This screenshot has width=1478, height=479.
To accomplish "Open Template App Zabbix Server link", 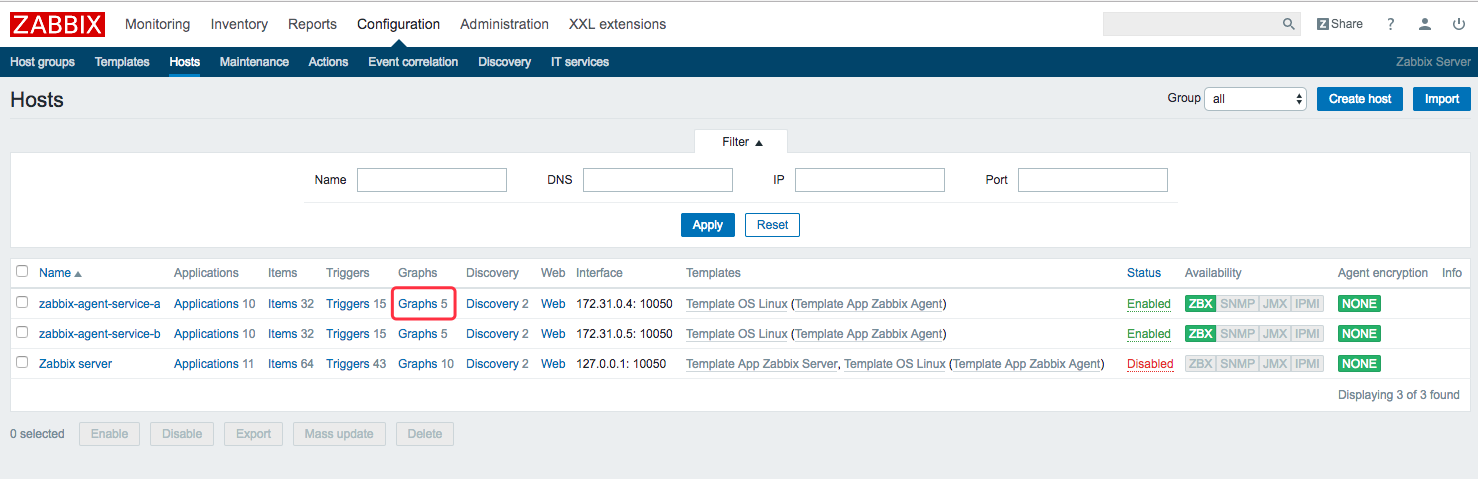I will pos(761,364).
